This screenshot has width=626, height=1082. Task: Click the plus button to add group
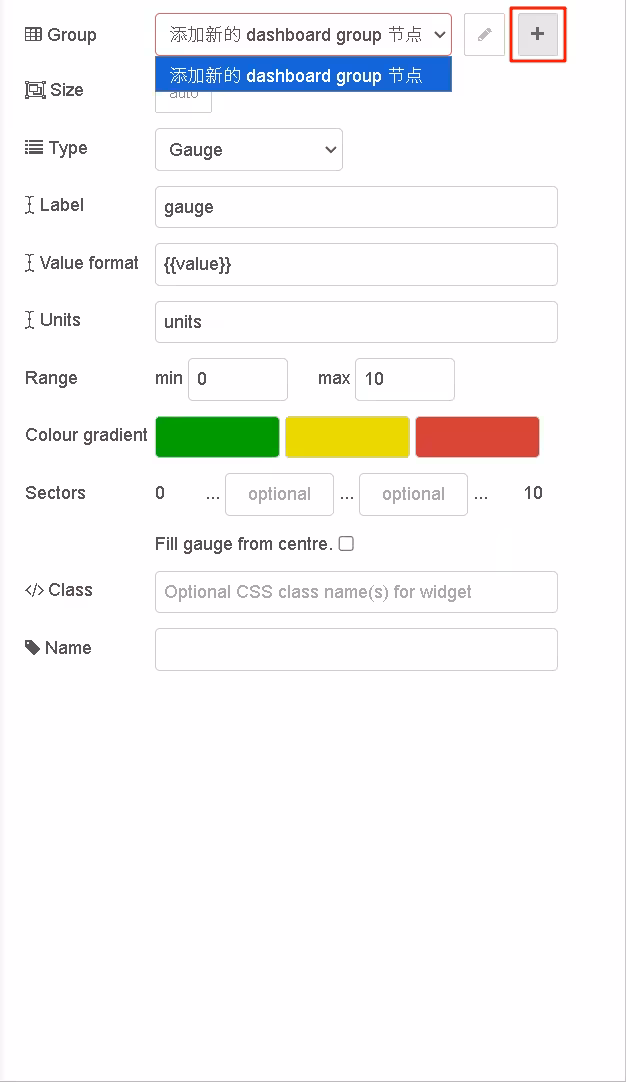[538, 34]
